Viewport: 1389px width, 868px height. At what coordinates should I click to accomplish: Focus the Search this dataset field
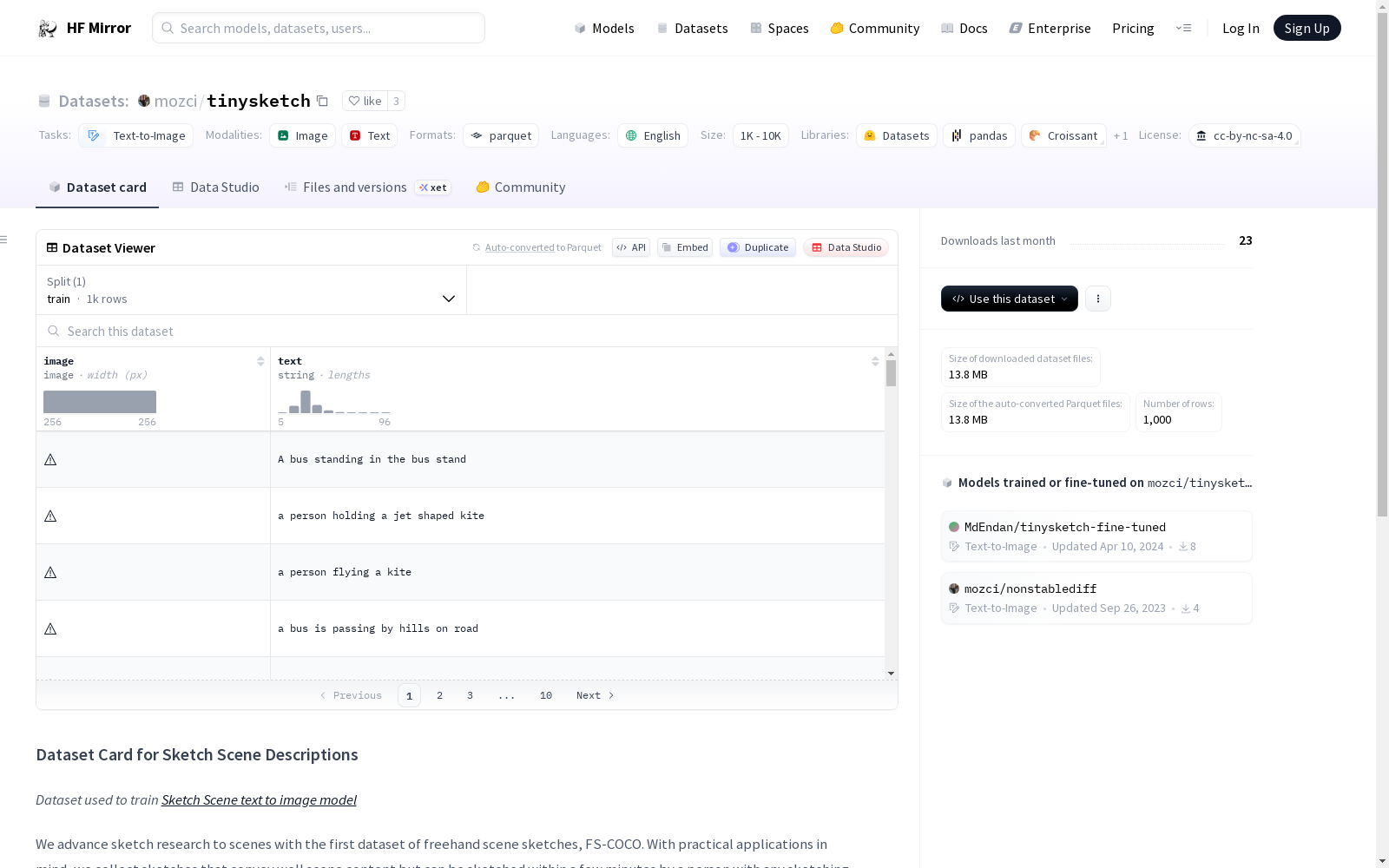coord(467,331)
